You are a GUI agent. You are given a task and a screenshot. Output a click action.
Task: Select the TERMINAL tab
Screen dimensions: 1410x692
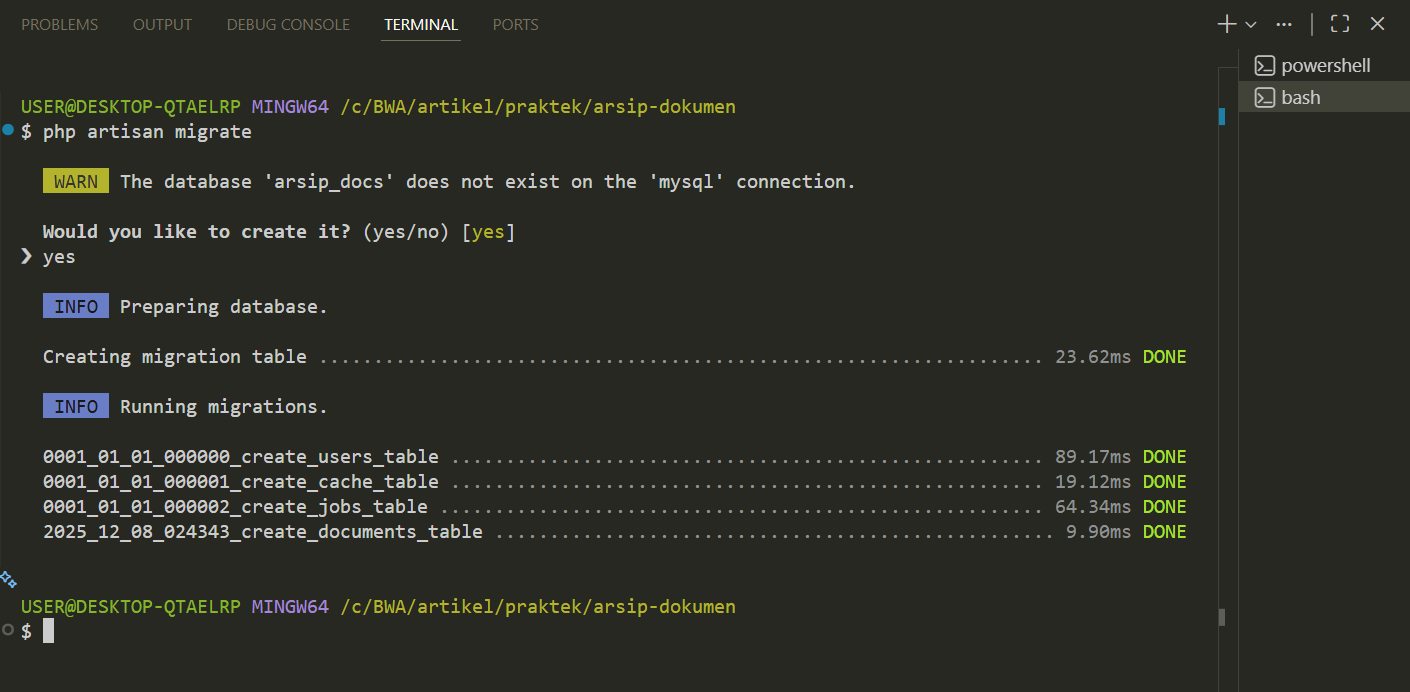(421, 25)
